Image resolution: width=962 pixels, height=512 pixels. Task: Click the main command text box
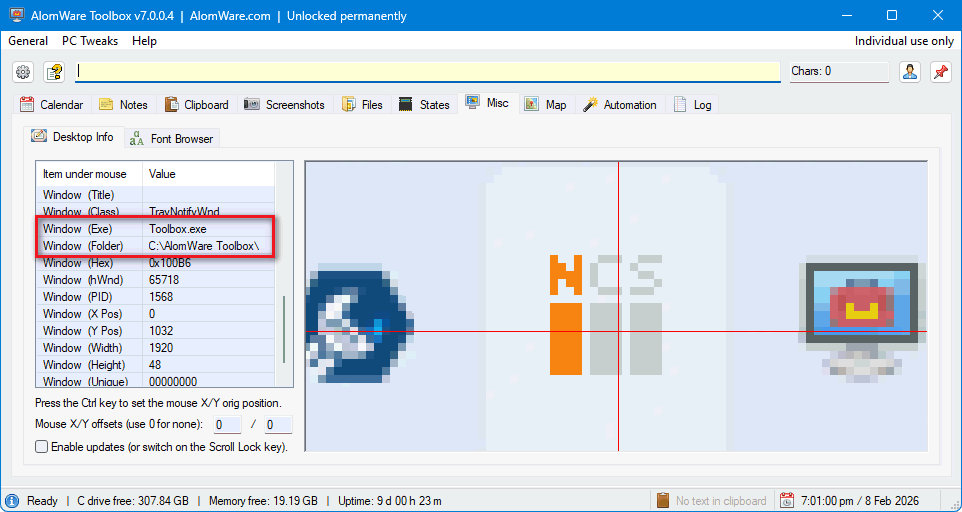[428, 72]
